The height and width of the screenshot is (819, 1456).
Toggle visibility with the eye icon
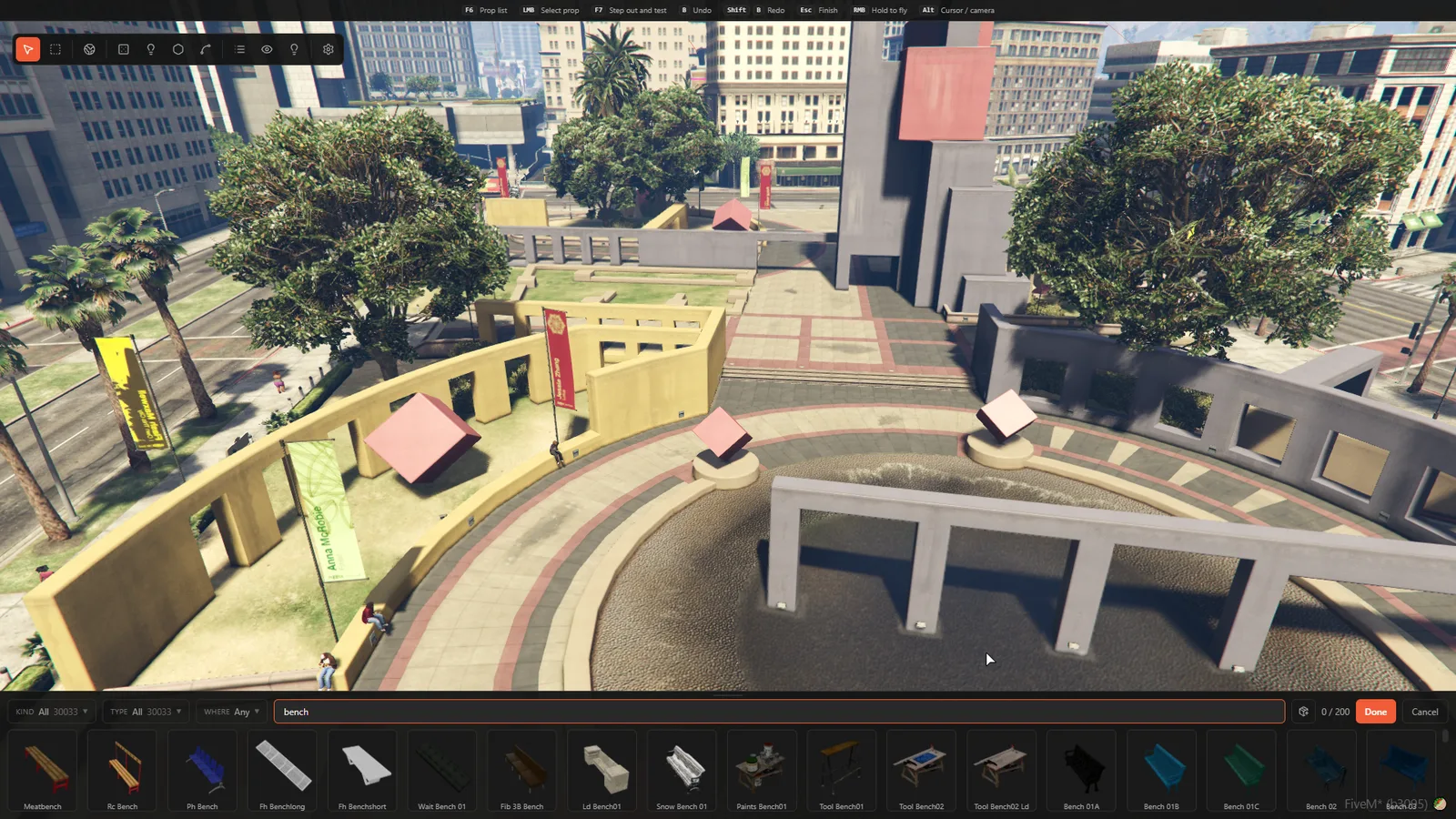coord(267,49)
